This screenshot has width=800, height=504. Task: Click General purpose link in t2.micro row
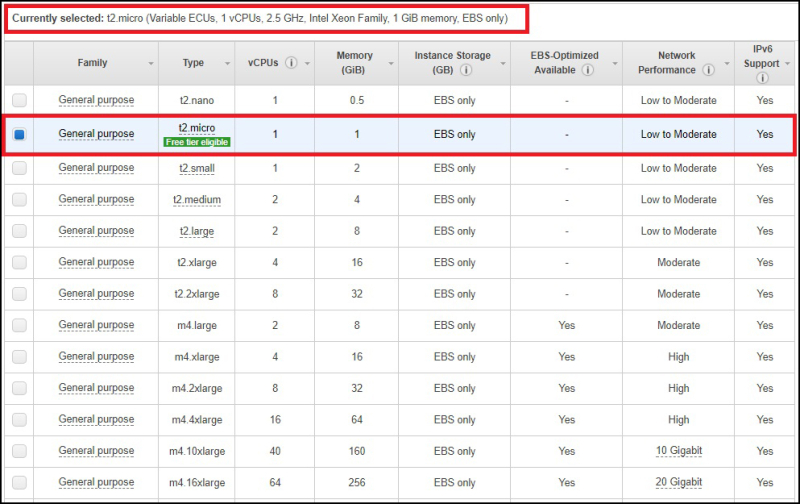96,134
